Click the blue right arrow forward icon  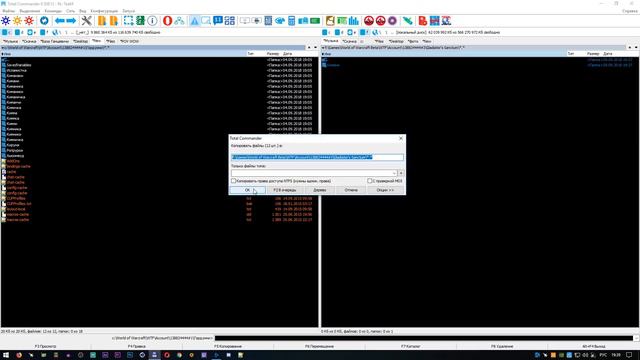tap(71, 20)
